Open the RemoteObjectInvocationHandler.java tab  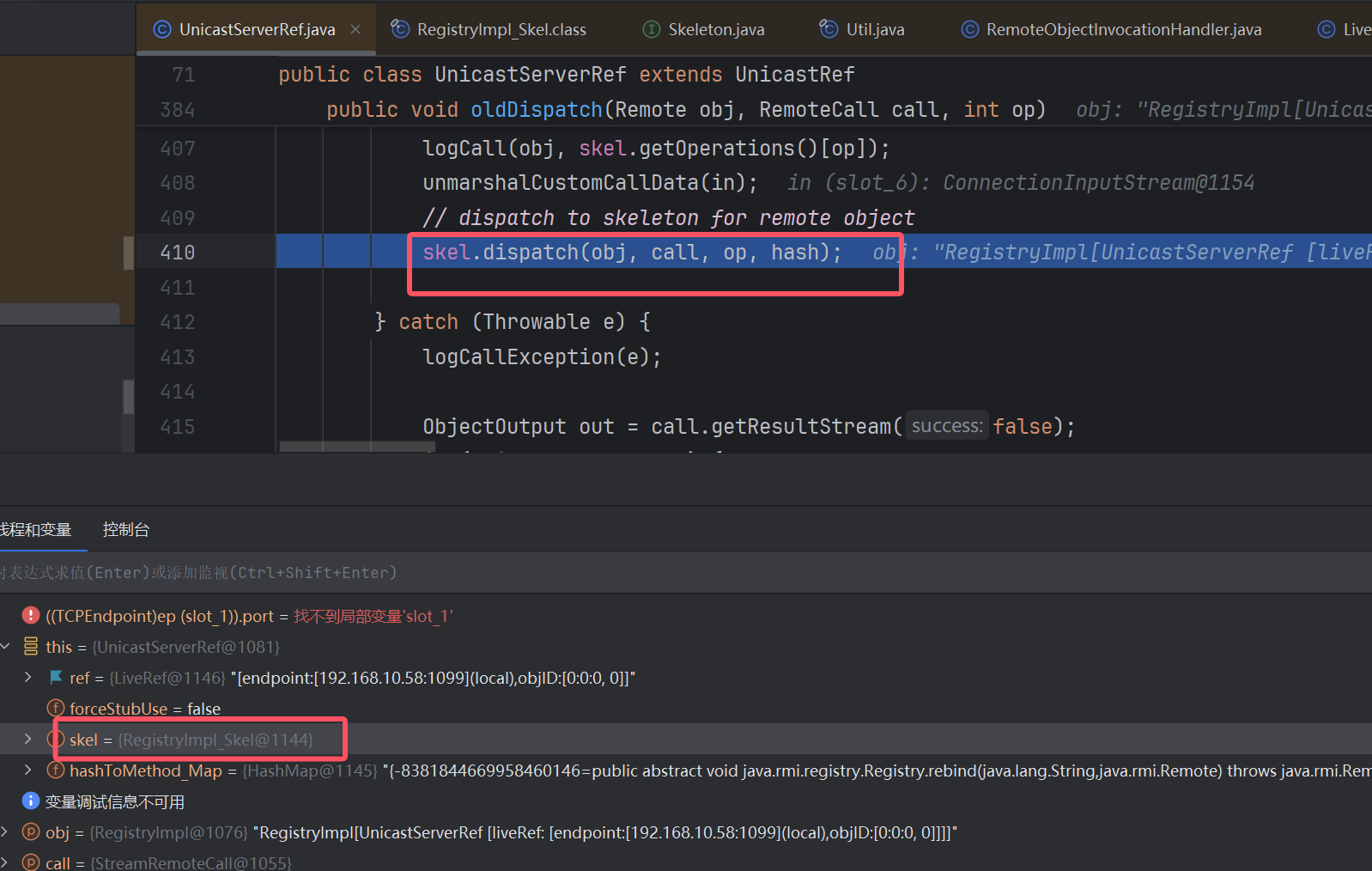(x=1123, y=29)
